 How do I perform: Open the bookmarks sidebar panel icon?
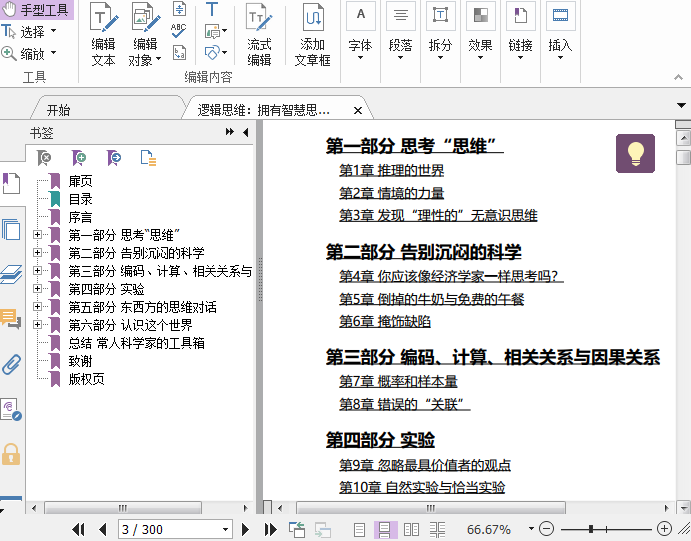11,183
